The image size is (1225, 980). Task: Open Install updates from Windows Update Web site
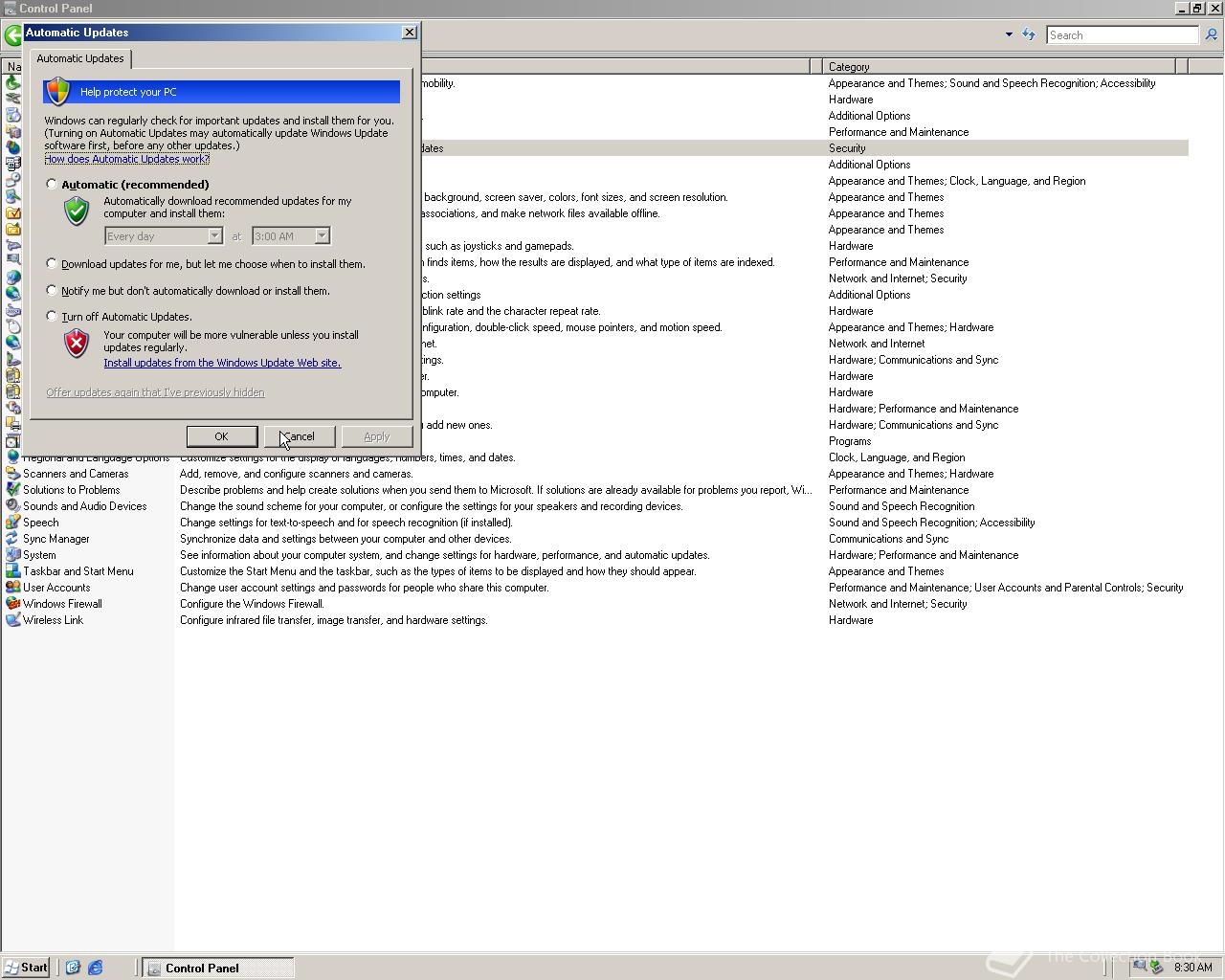[222, 363]
